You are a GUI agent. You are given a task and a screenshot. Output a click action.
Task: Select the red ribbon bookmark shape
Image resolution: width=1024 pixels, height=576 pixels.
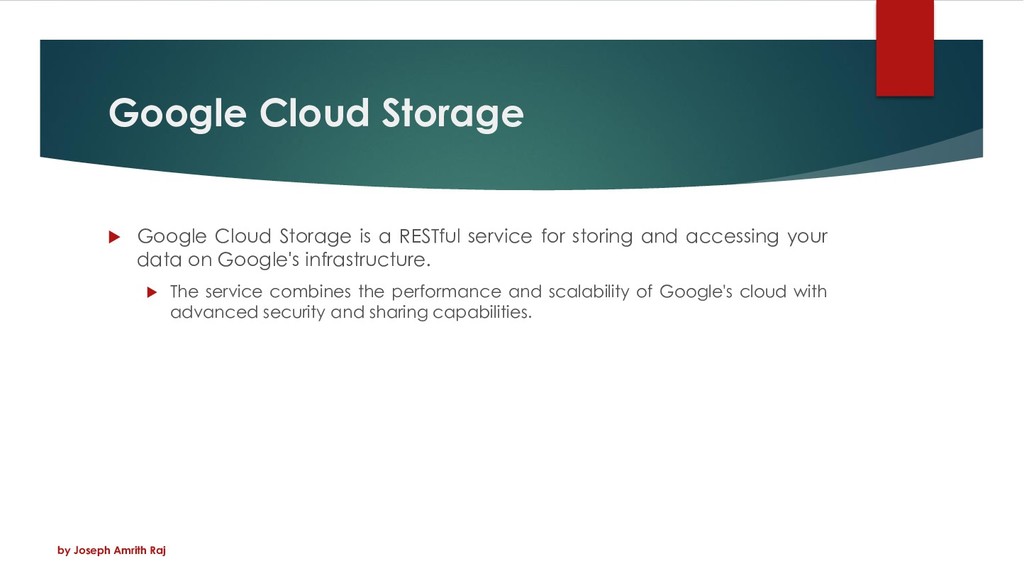(x=904, y=48)
